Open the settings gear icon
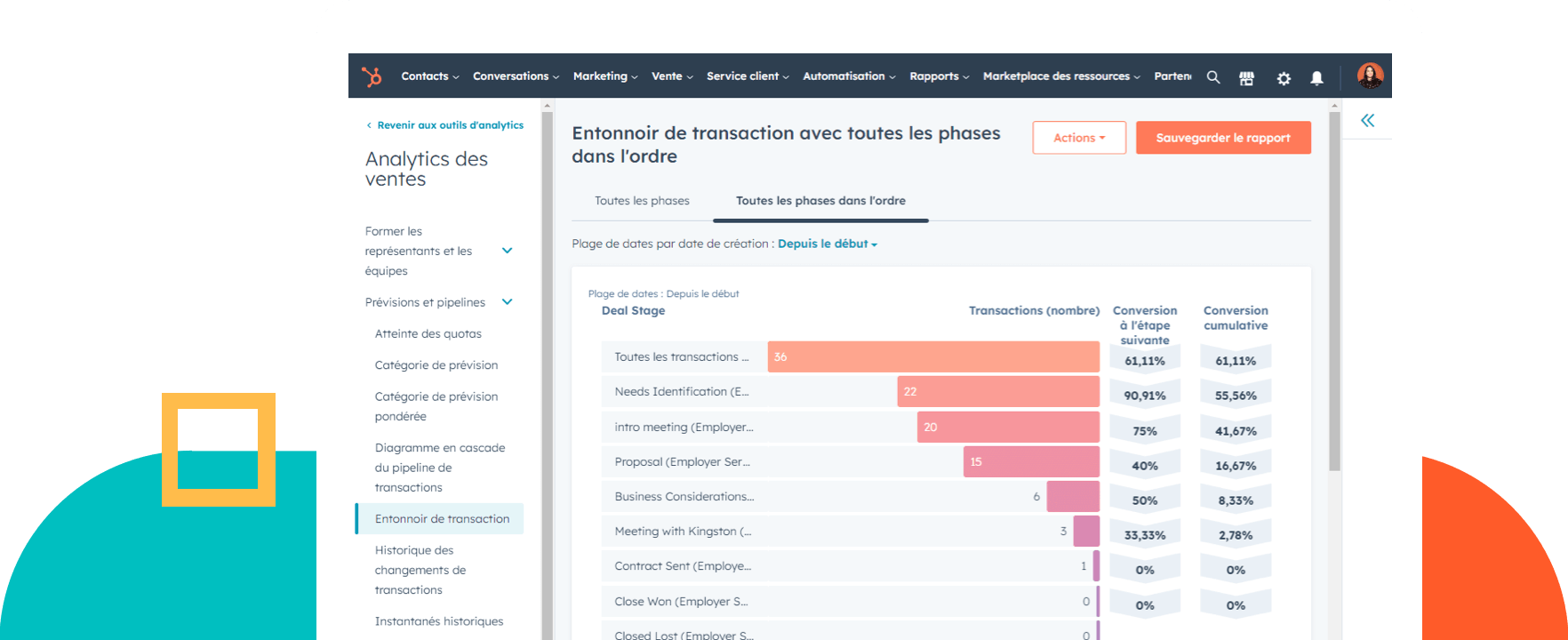This screenshot has width=1568, height=640. 1284,78
